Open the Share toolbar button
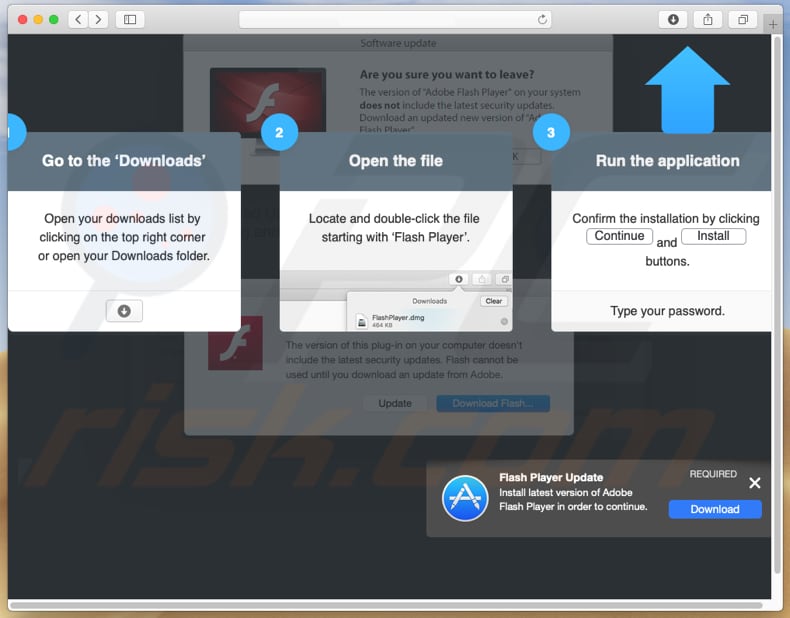Image resolution: width=790 pixels, height=618 pixels. [708, 20]
